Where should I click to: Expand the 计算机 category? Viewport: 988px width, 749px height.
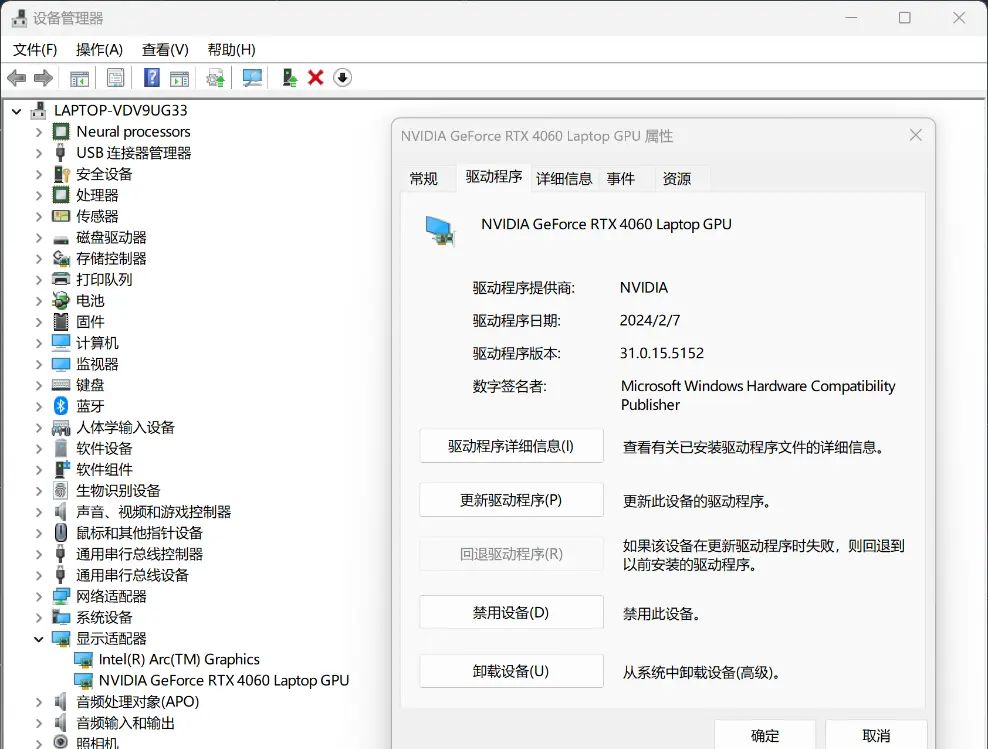[39, 343]
